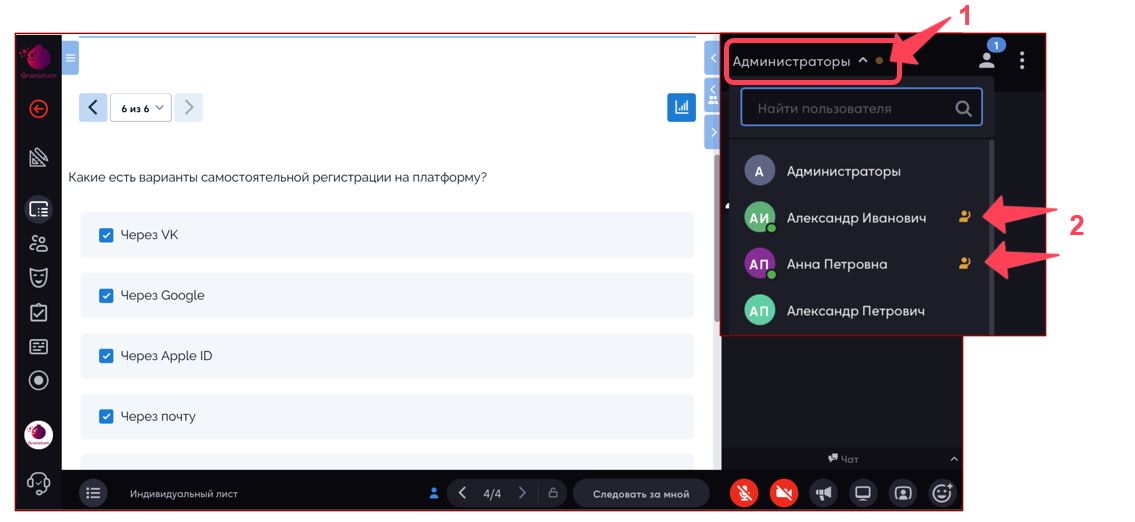Click the red back arrow icon in sidebar
The width and height of the screenshot is (1135, 522).
[x=38, y=109]
